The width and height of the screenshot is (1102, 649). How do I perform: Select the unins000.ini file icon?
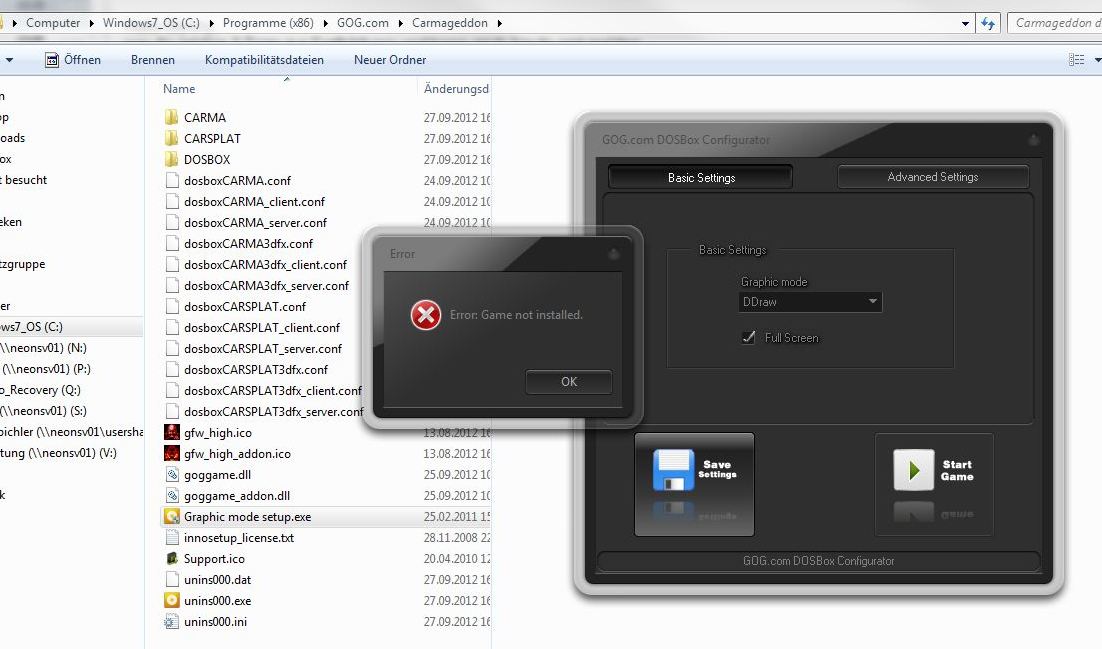[x=171, y=622]
